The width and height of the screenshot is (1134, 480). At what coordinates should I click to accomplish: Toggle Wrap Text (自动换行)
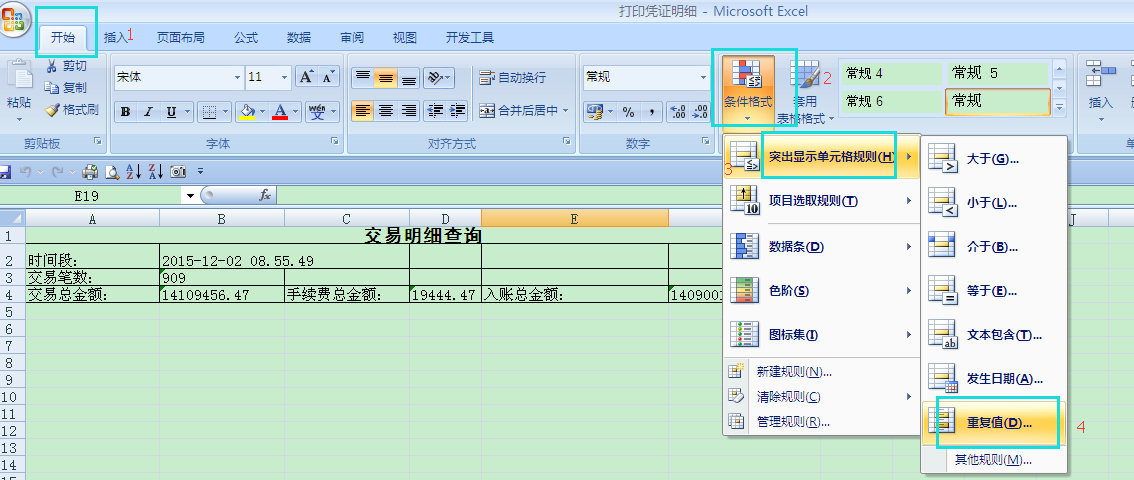click(x=512, y=77)
